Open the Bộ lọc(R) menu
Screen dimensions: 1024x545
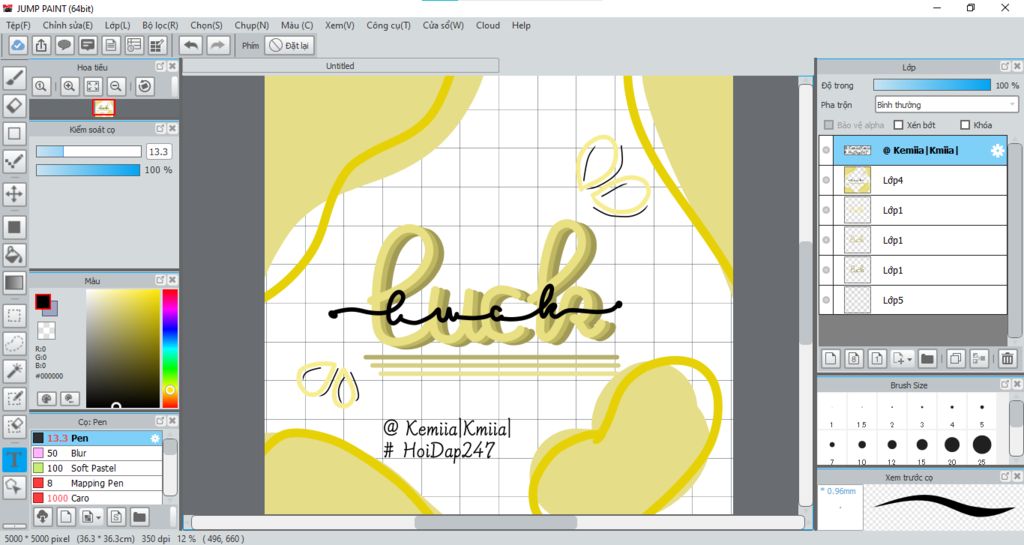click(160, 25)
